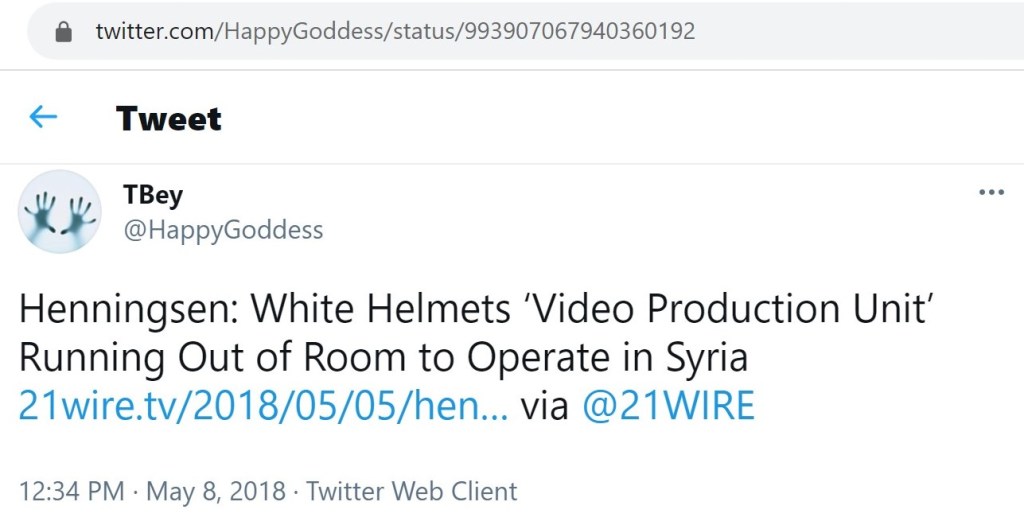The width and height of the screenshot is (1024, 525).
Task: Click the Tweet page heading
Action: click(x=168, y=118)
